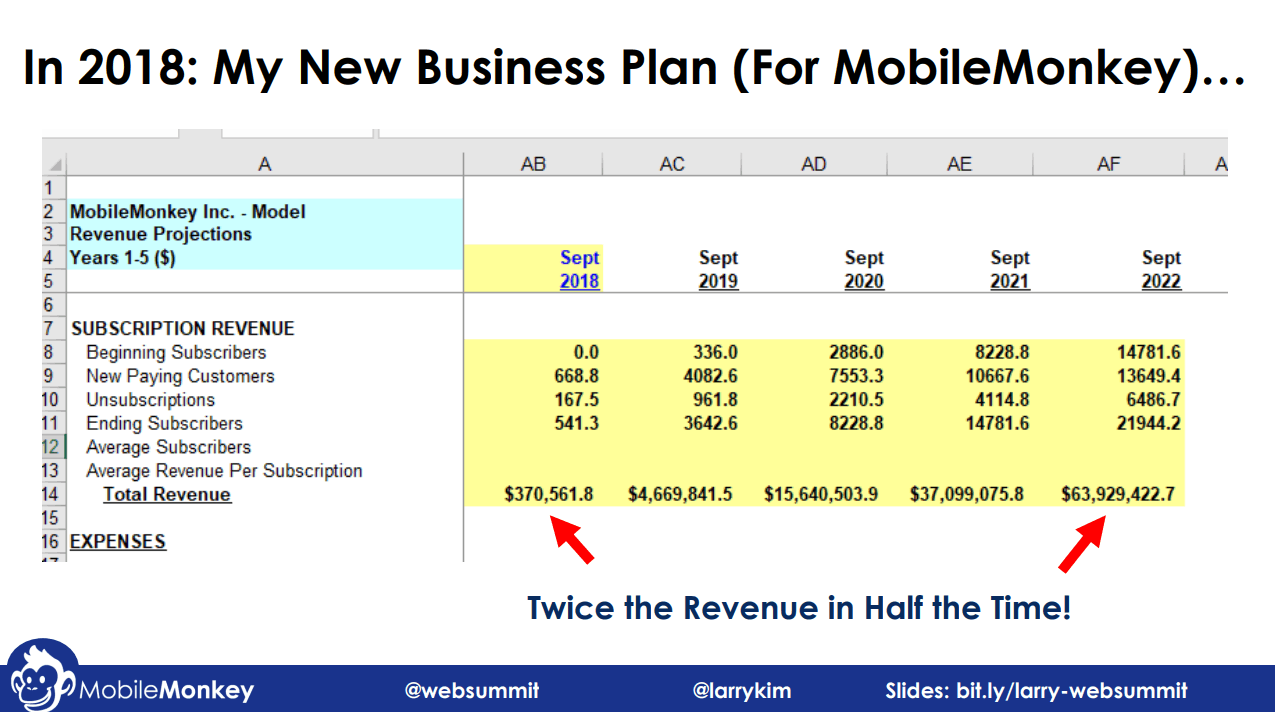The image size is (1275, 712).
Task: Click the slide title about 2018 Business Plan
Action: coord(635,67)
